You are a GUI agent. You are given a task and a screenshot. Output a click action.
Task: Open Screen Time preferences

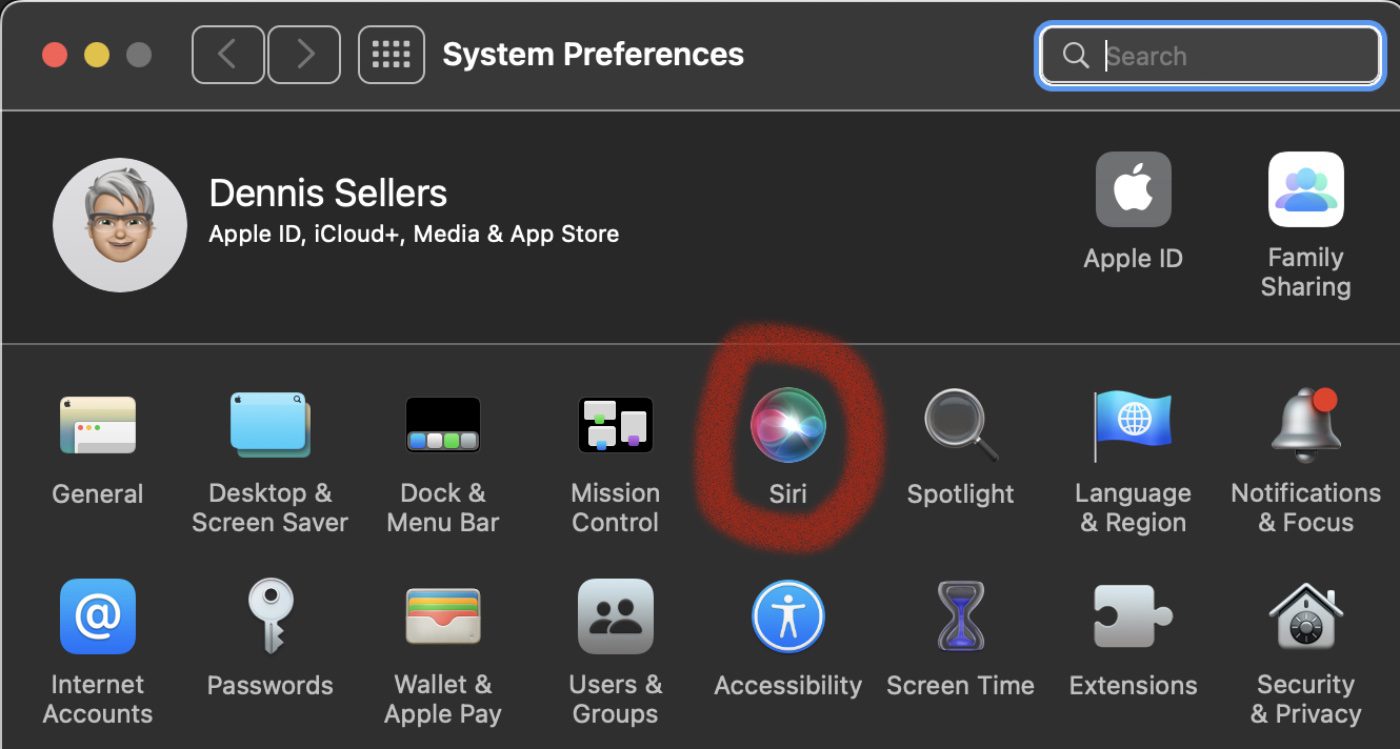pos(960,616)
